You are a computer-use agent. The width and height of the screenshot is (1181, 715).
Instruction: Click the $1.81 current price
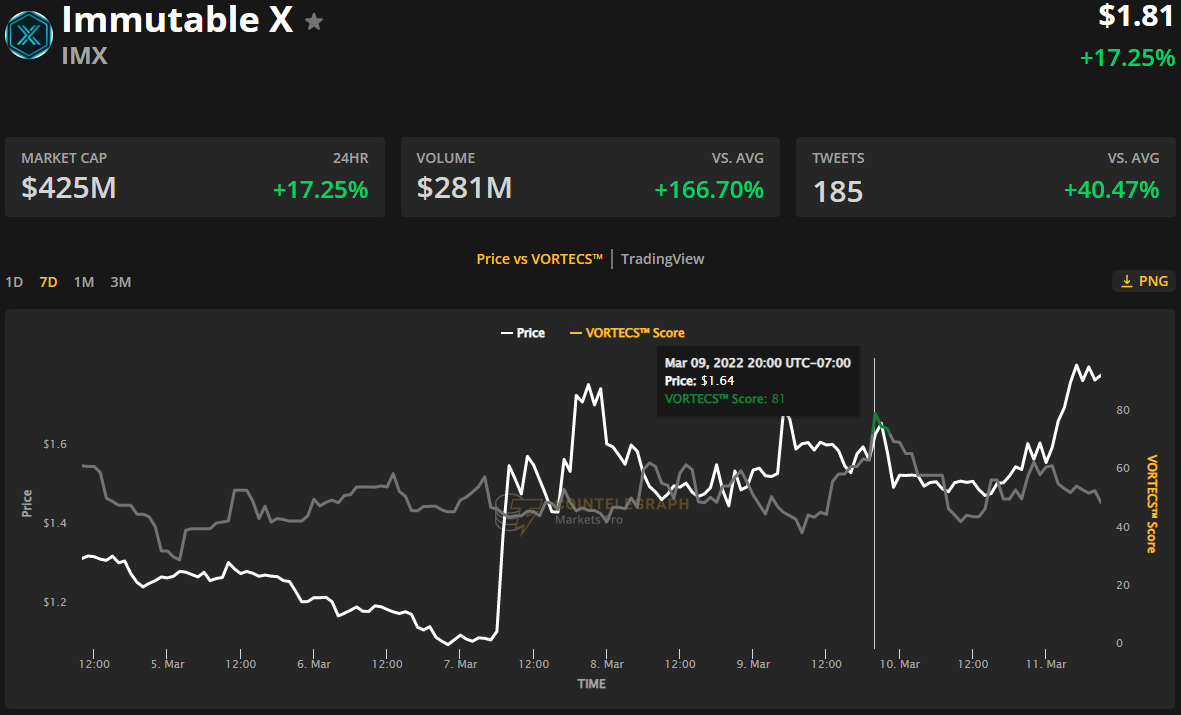[1137, 17]
